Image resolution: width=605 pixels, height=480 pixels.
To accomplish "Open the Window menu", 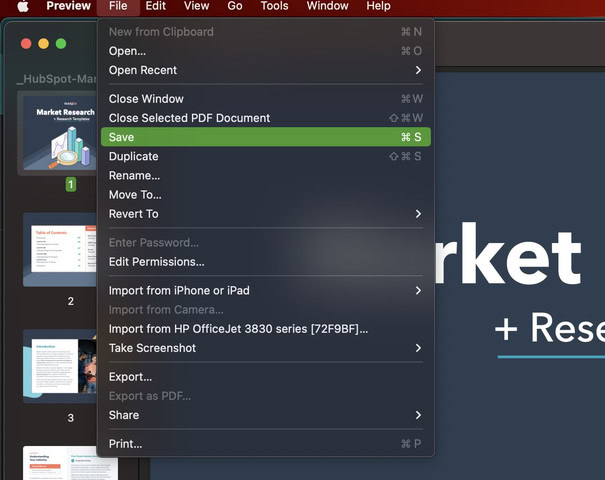I will point(327,6).
